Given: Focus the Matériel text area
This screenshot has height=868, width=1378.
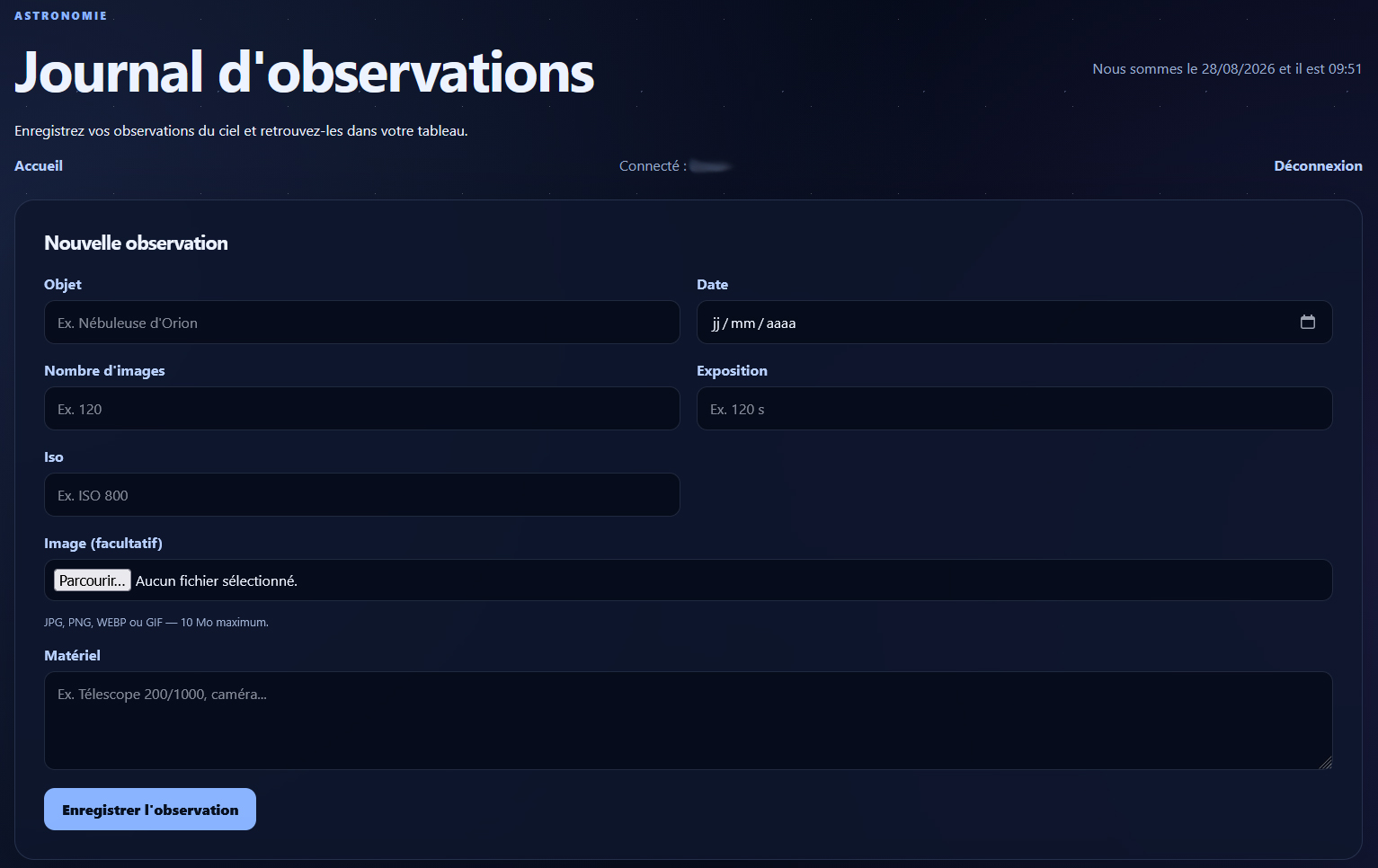Looking at the screenshot, I should [689, 721].
